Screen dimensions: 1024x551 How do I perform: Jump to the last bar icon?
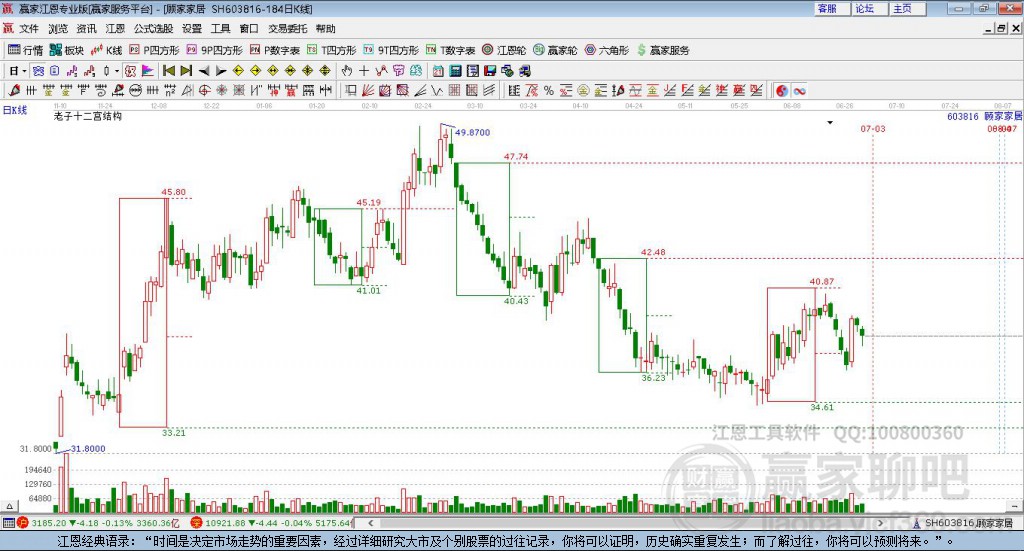[x=186, y=71]
